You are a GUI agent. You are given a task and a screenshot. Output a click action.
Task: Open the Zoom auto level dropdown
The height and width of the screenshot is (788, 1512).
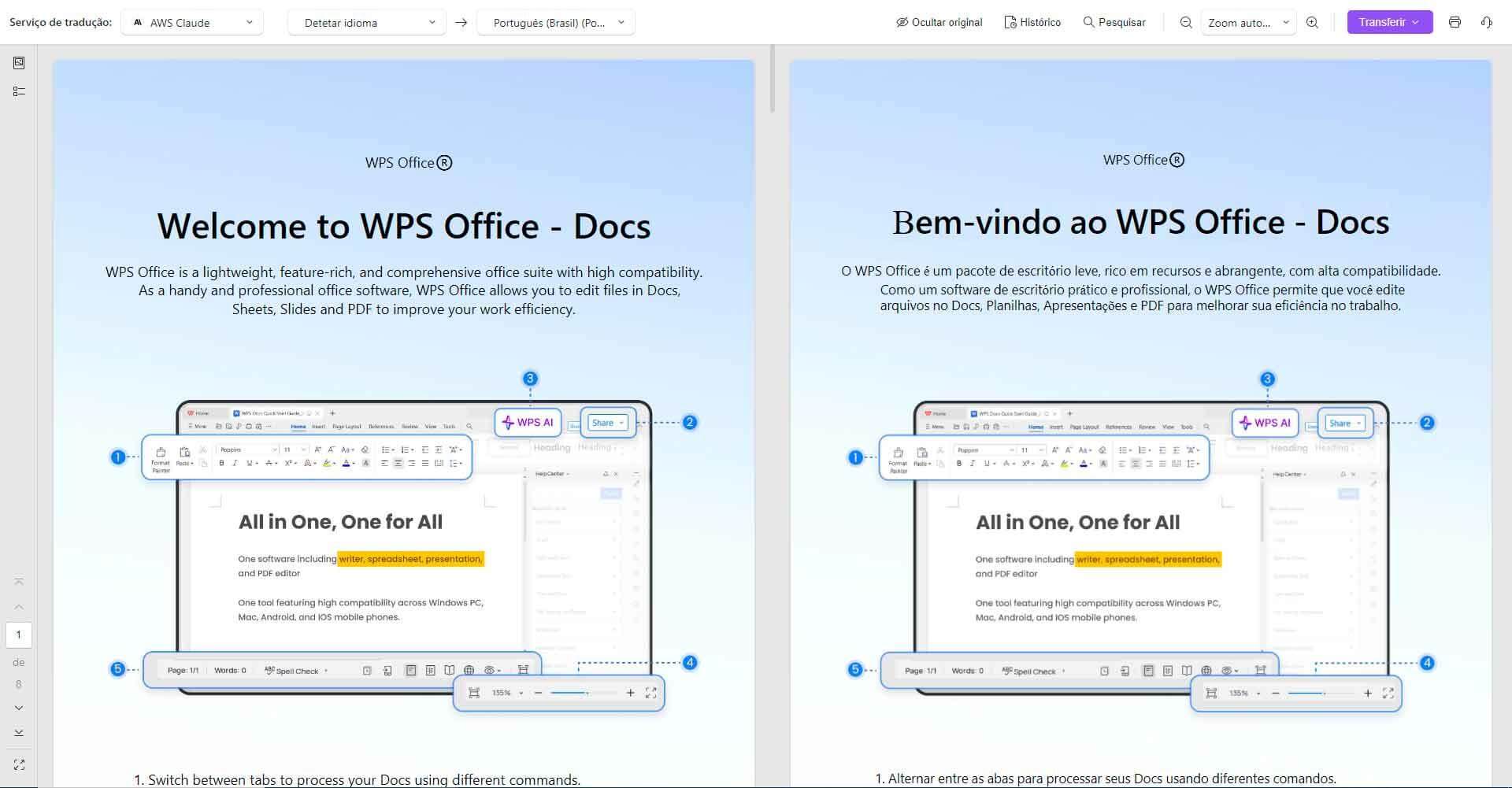(1249, 22)
